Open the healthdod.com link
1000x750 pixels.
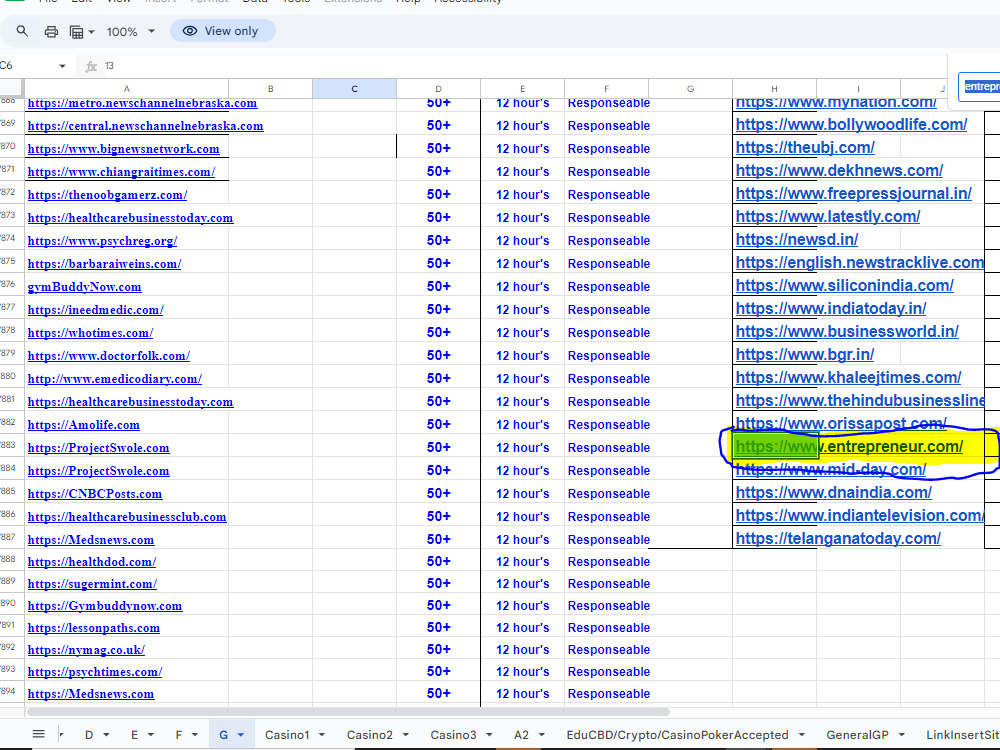coord(92,562)
